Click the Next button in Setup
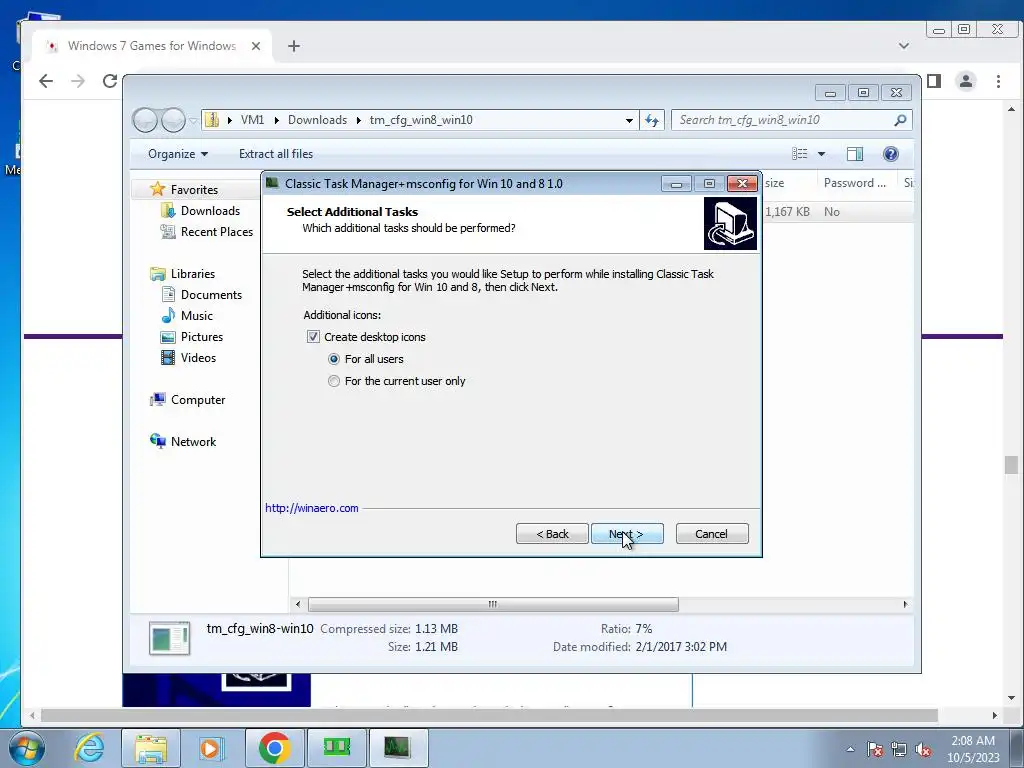The height and width of the screenshot is (768, 1024). point(627,534)
